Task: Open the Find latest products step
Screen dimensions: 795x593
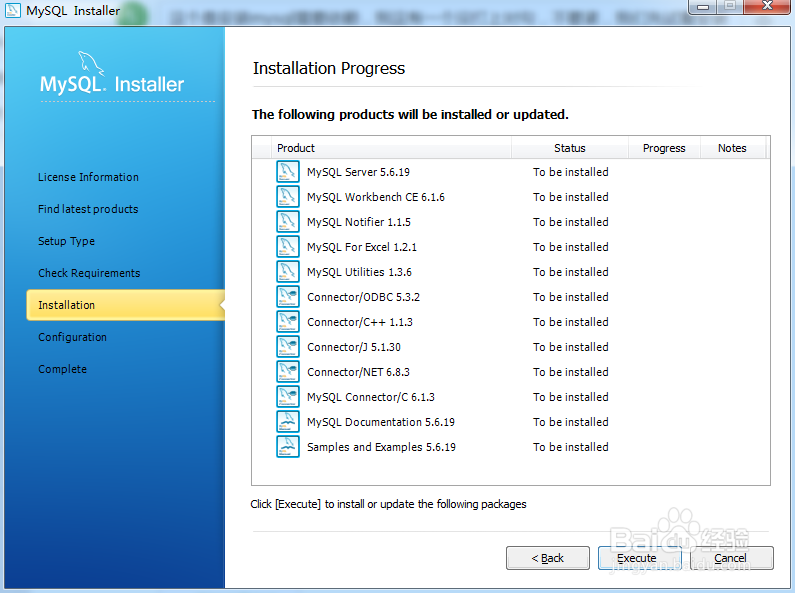Action: [x=88, y=209]
